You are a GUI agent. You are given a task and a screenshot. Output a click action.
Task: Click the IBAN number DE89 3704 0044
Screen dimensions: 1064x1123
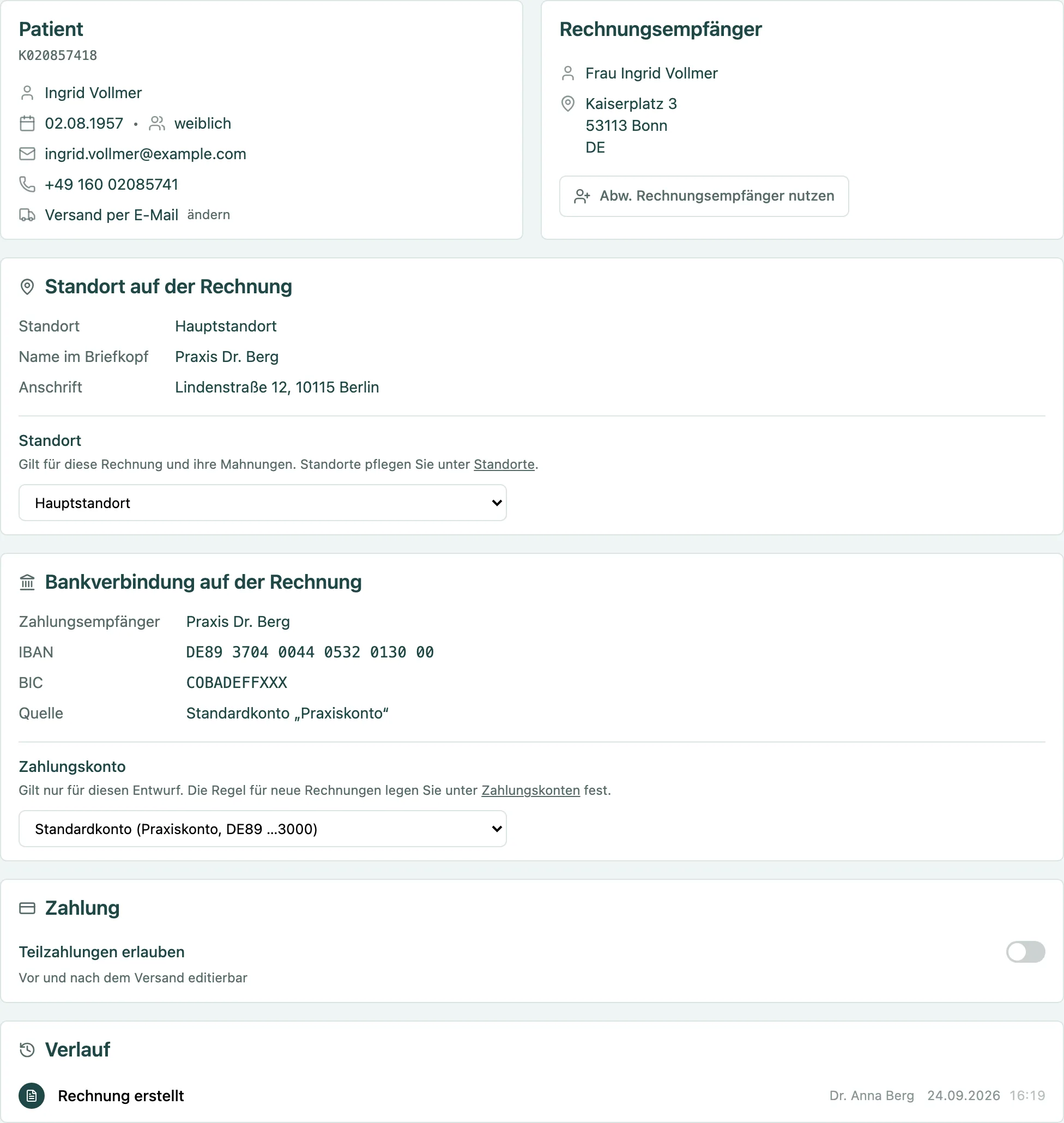pyautogui.click(x=310, y=652)
